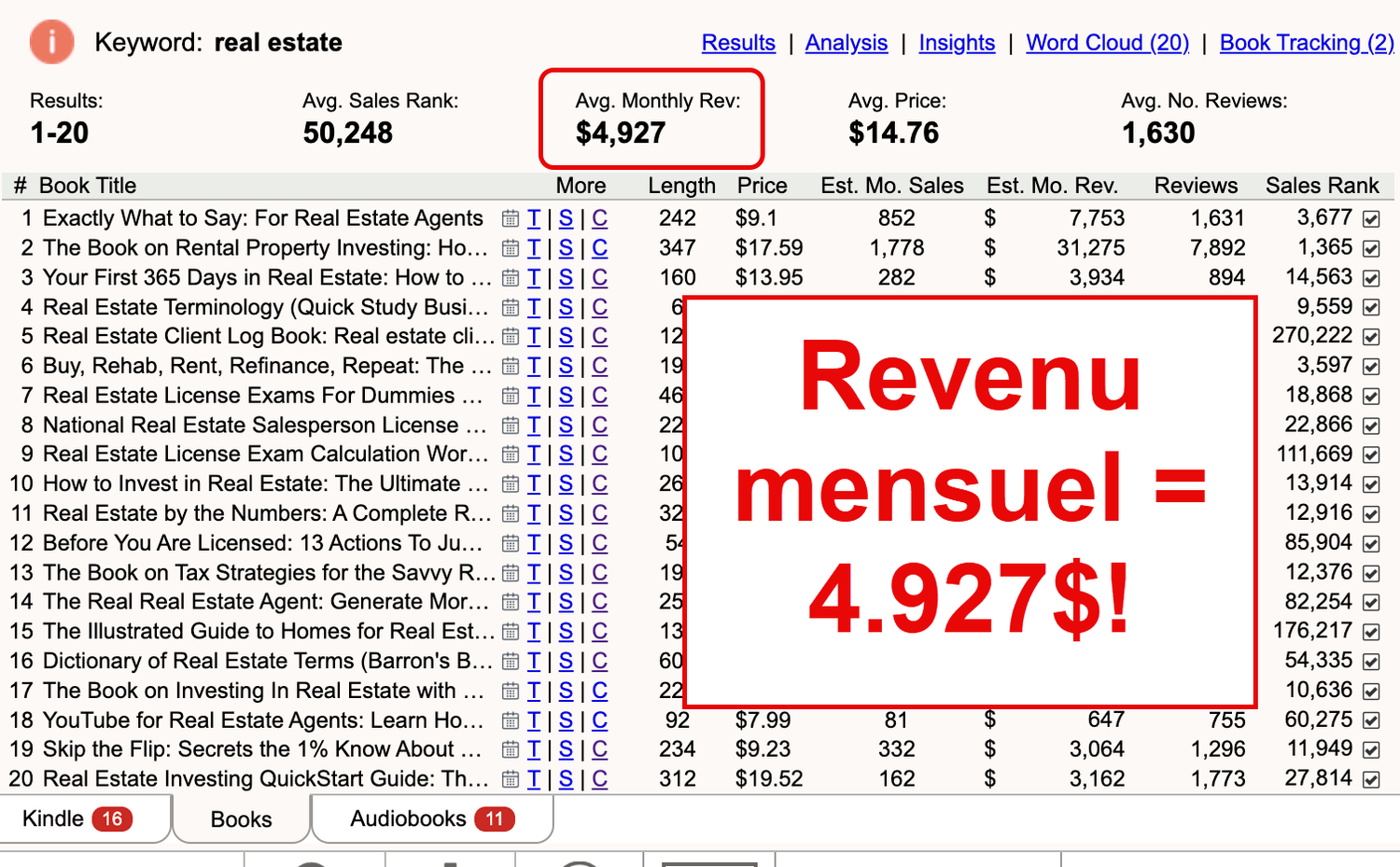
Task: Uncheck the checkbox beside sales rank 27,814
Action: click(1371, 780)
